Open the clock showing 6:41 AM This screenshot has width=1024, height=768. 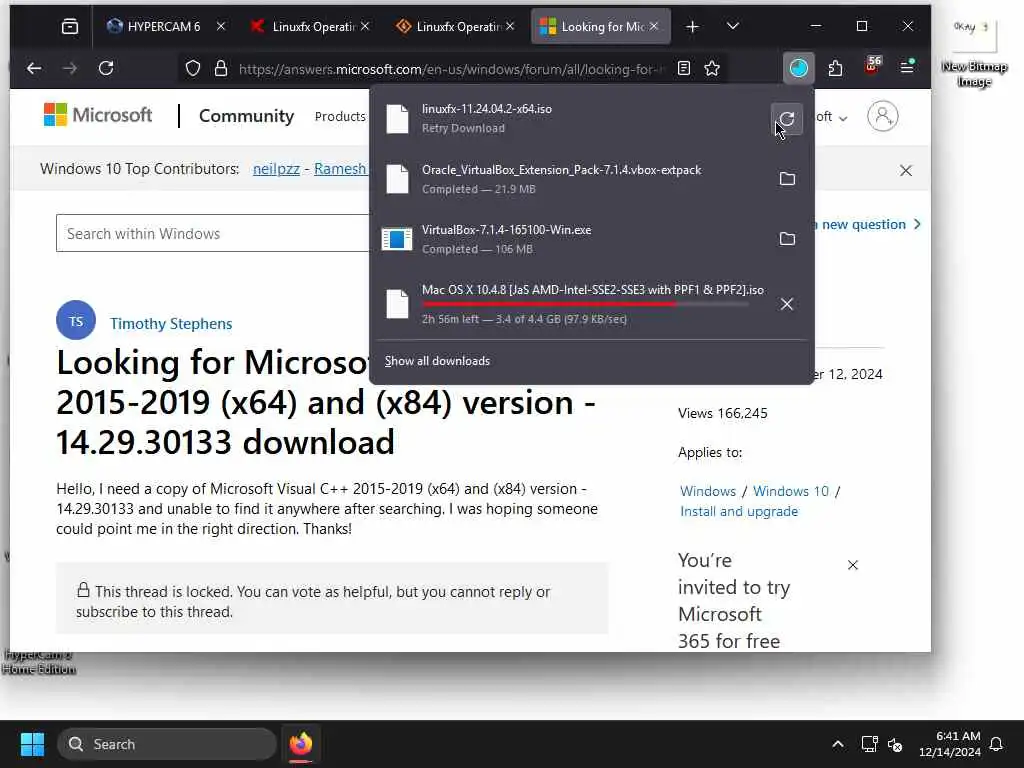pos(950,744)
